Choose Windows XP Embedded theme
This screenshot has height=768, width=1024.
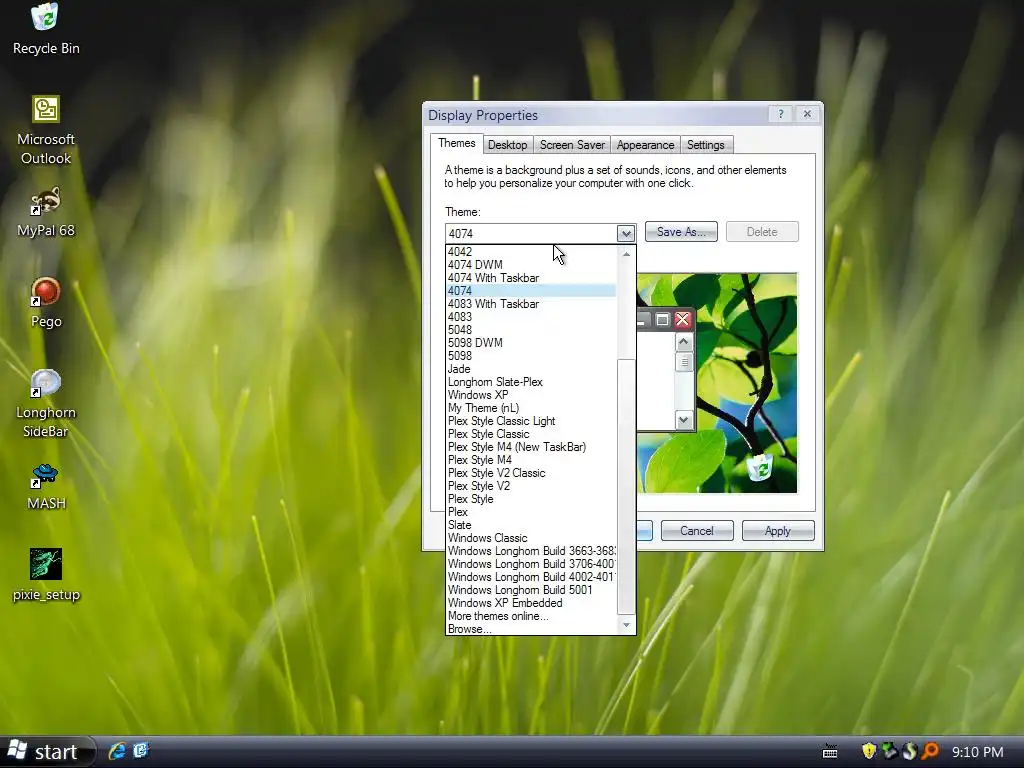(531, 603)
